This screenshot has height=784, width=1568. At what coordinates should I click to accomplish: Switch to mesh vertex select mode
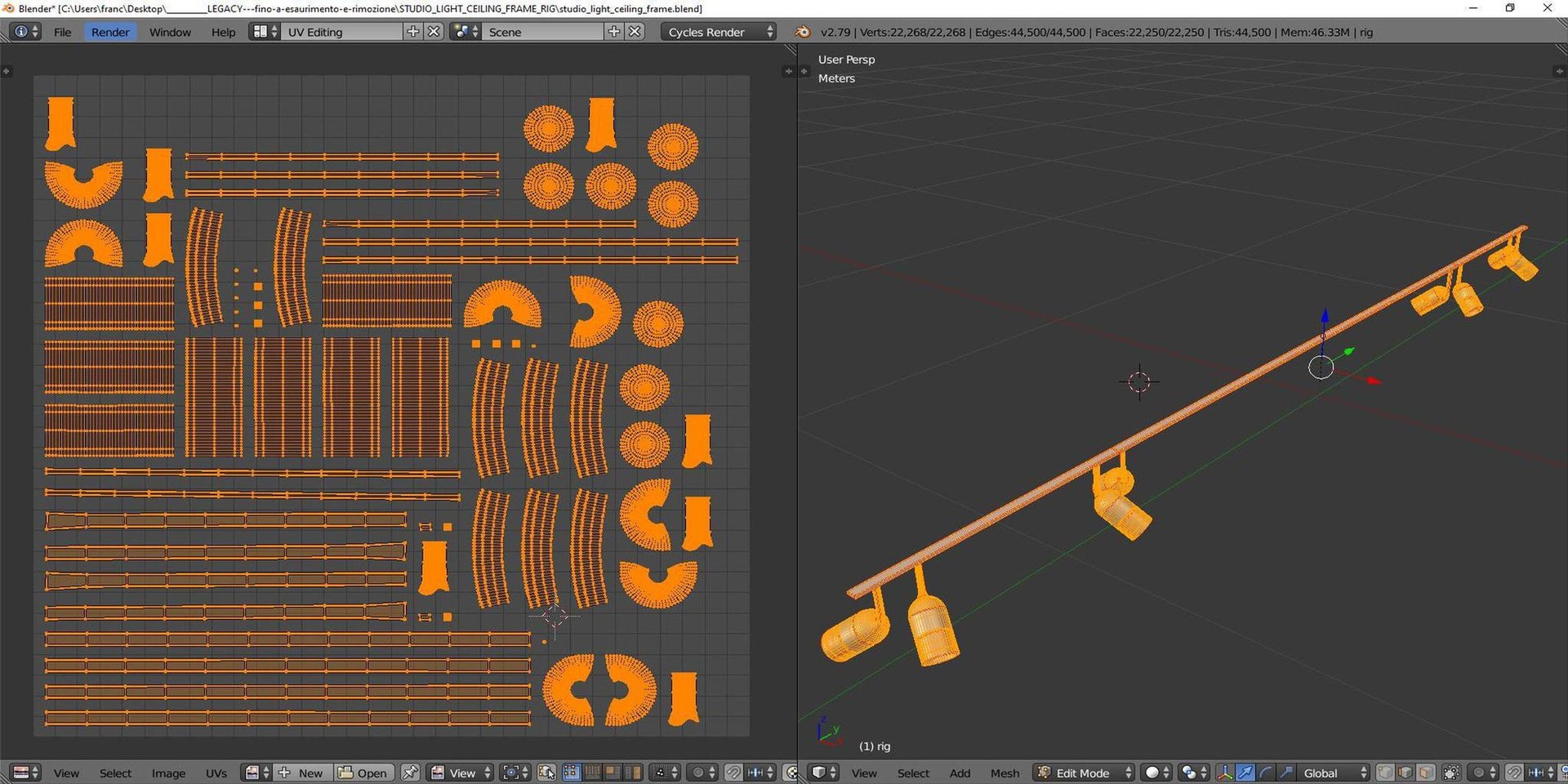pos(1385,773)
